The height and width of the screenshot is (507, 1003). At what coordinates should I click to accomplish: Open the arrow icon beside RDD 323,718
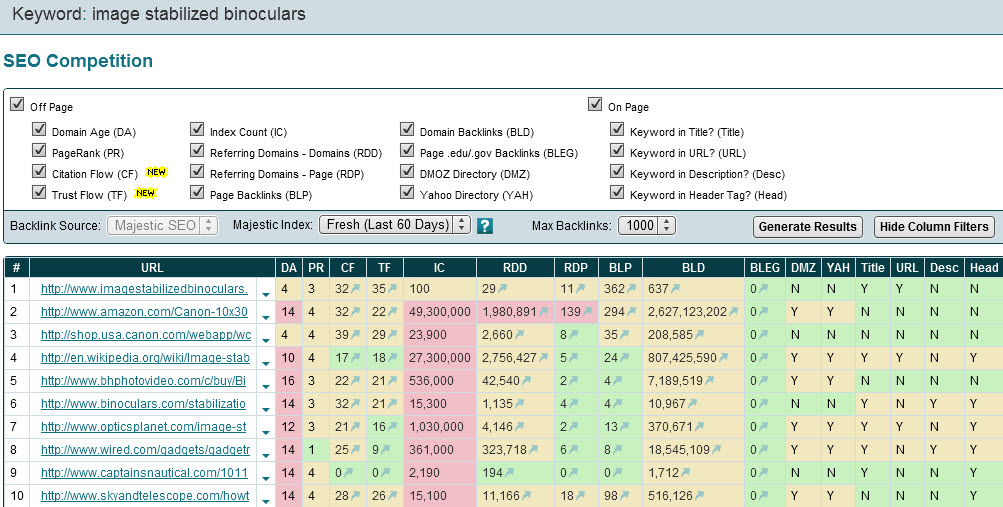click(x=533, y=450)
